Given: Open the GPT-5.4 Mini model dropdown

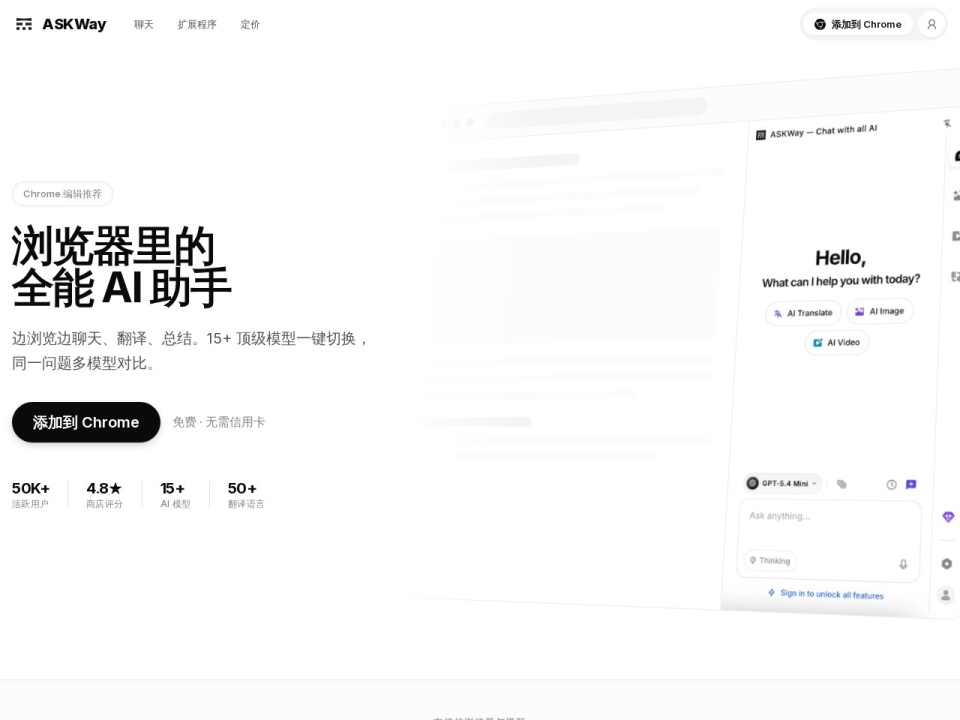Looking at the screenshot, I should click(x=782, y=483).
